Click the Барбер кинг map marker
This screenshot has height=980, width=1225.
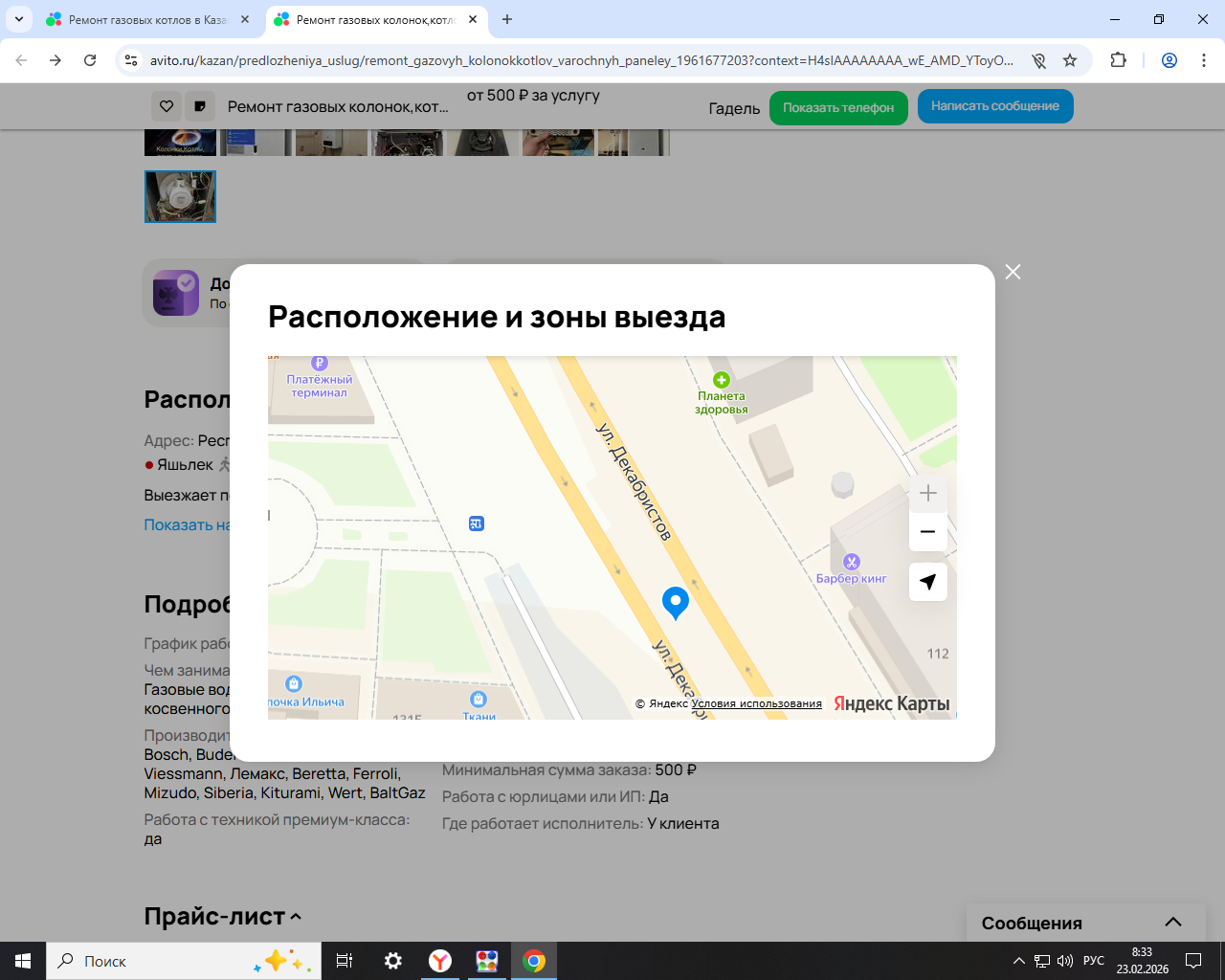851,562
